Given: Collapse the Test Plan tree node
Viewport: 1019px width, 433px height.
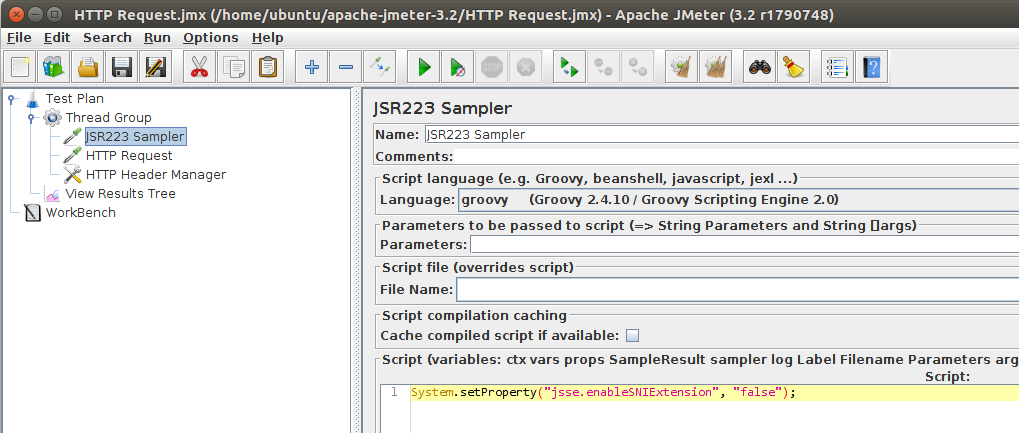Looking at the screenshot, I should pyautogui.click(x=11, y=99).
